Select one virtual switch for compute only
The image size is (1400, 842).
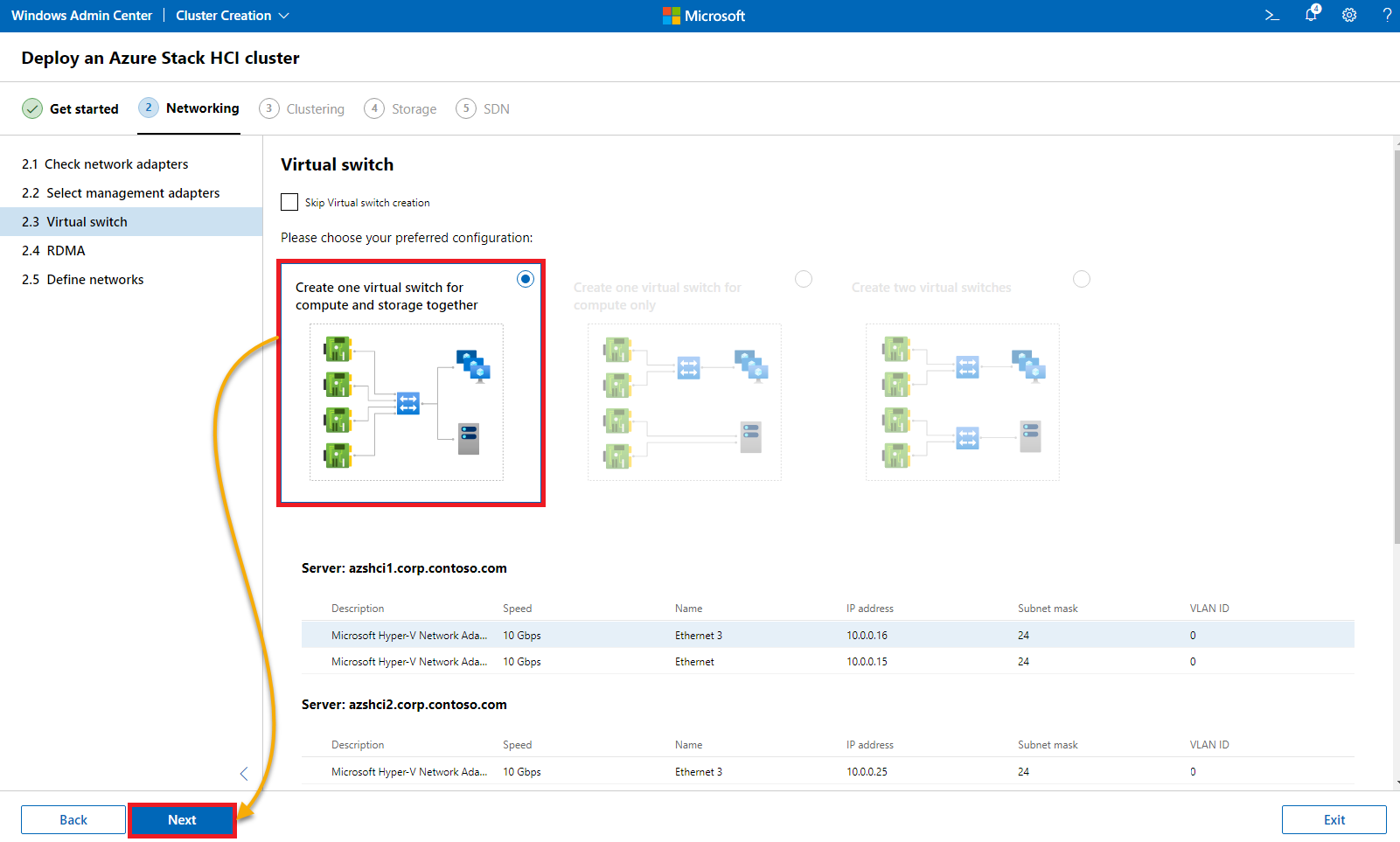804,279
